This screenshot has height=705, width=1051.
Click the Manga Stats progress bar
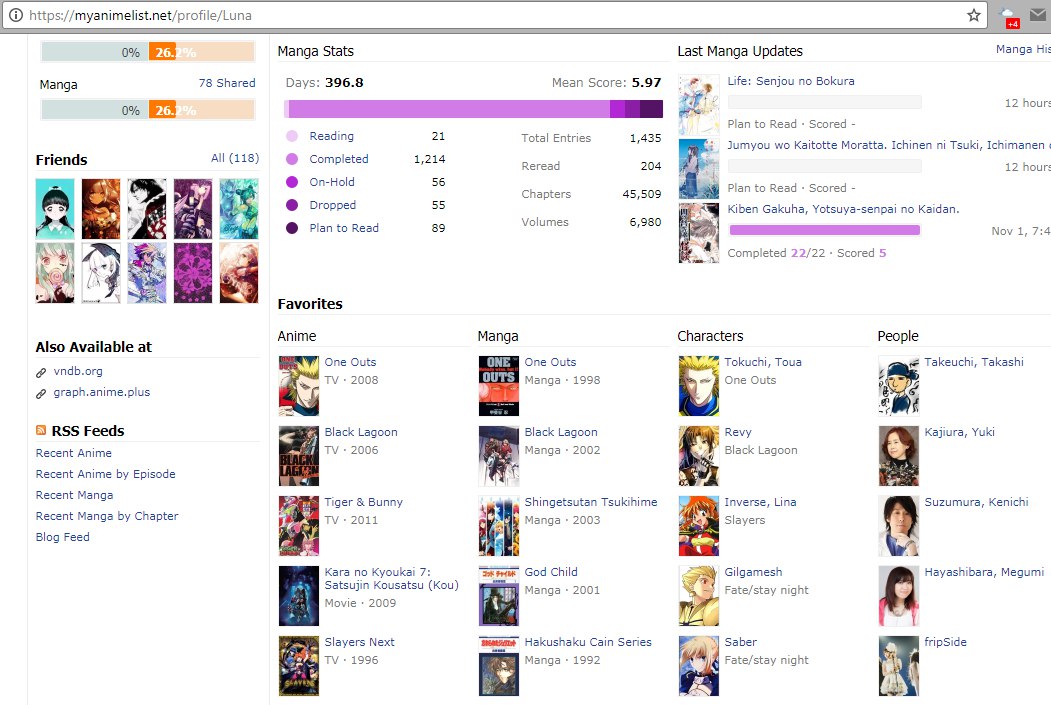click(x=473, y=109)
